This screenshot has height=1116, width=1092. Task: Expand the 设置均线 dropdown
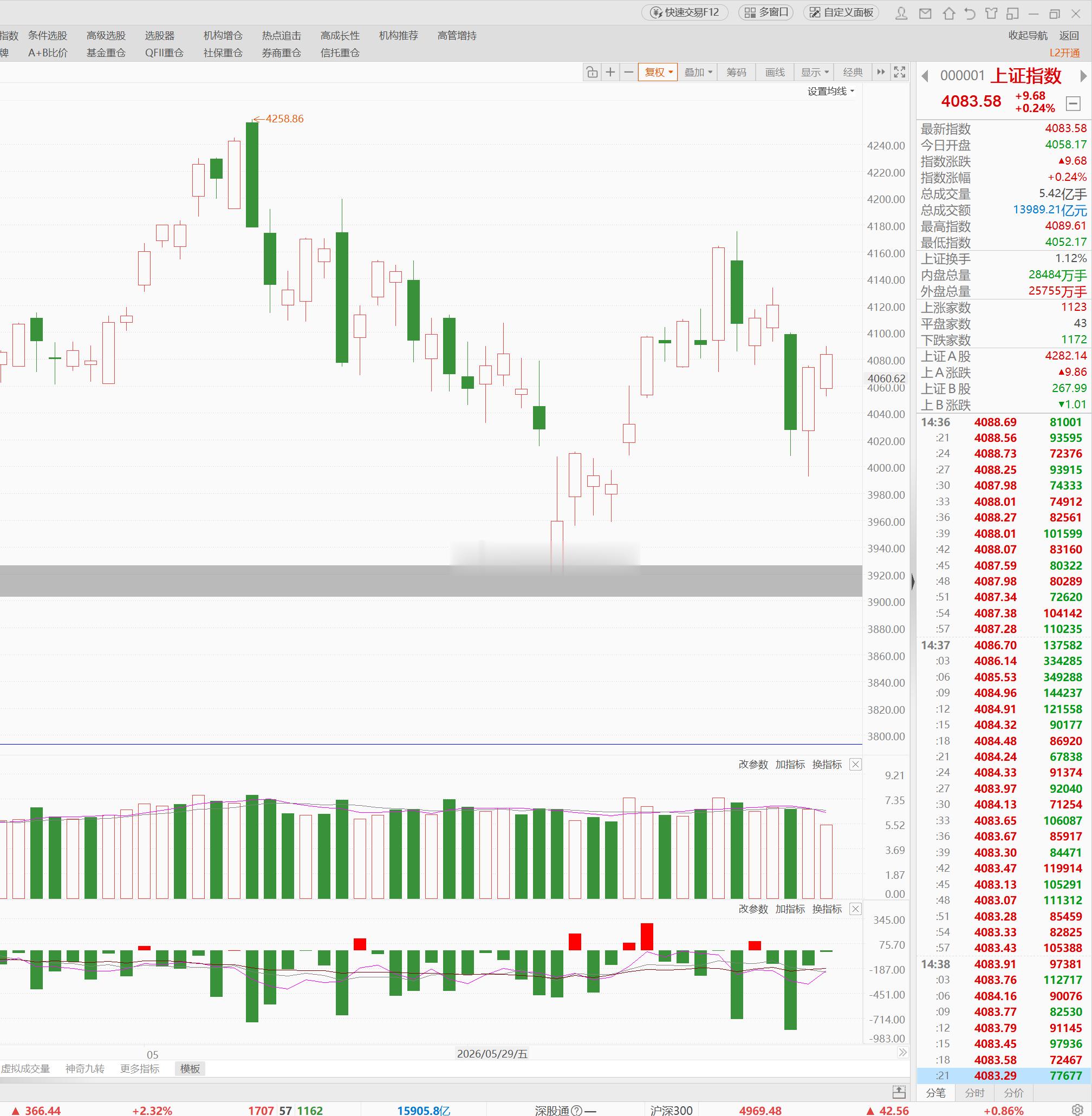click(x=831, y=91)
